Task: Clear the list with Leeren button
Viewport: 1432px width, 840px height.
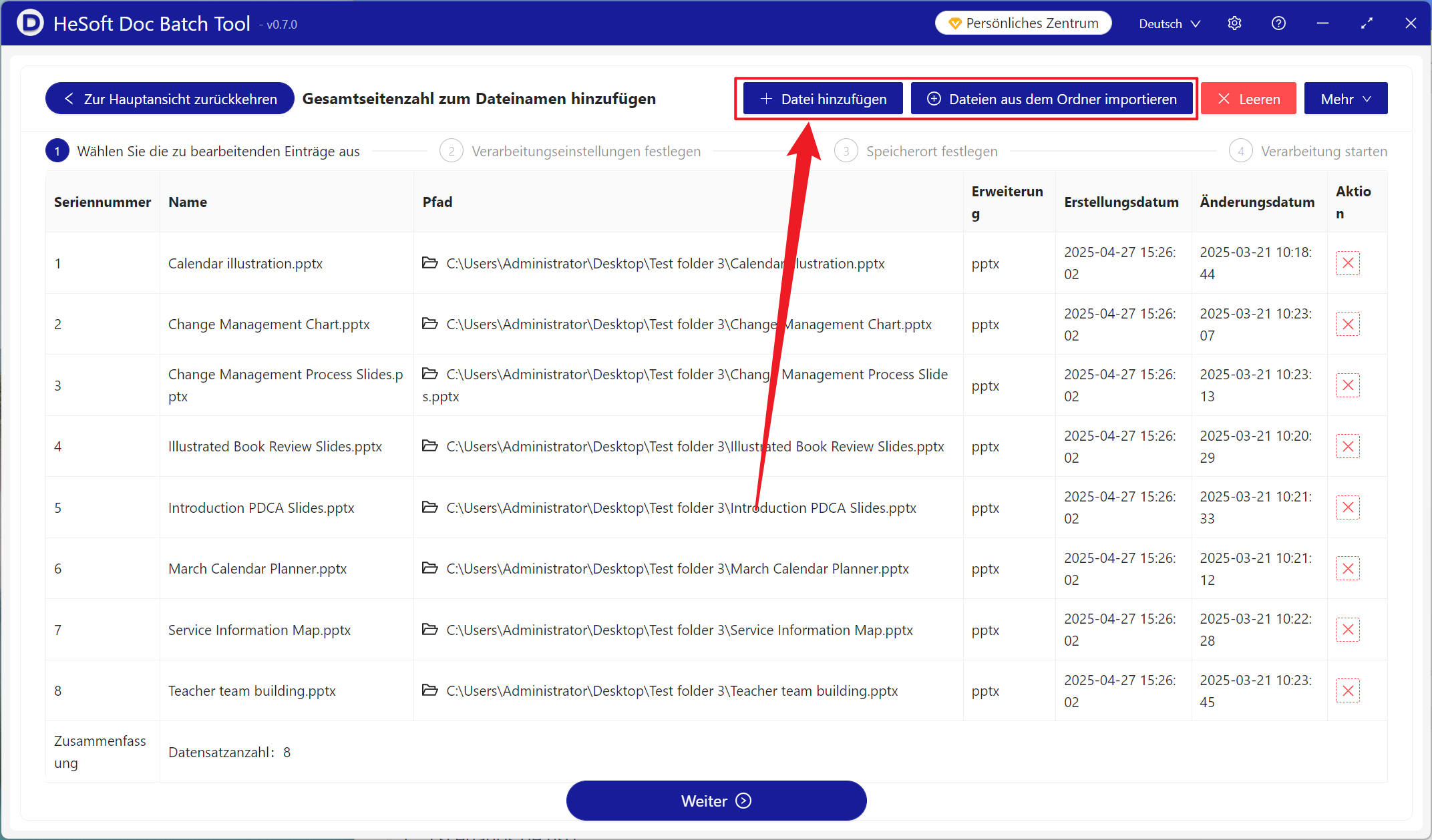Action: point(1248,99)
